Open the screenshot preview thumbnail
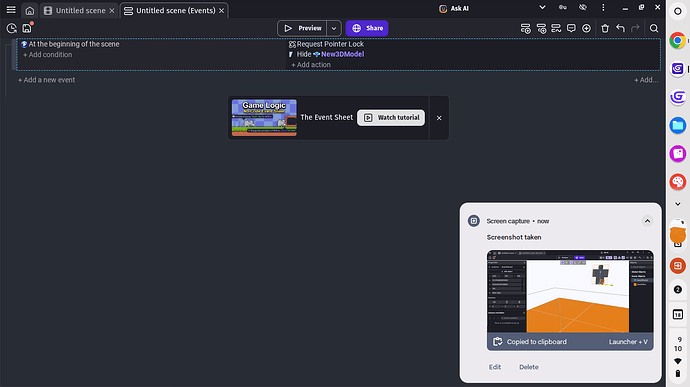690x387 pixels. coord(570,291)
